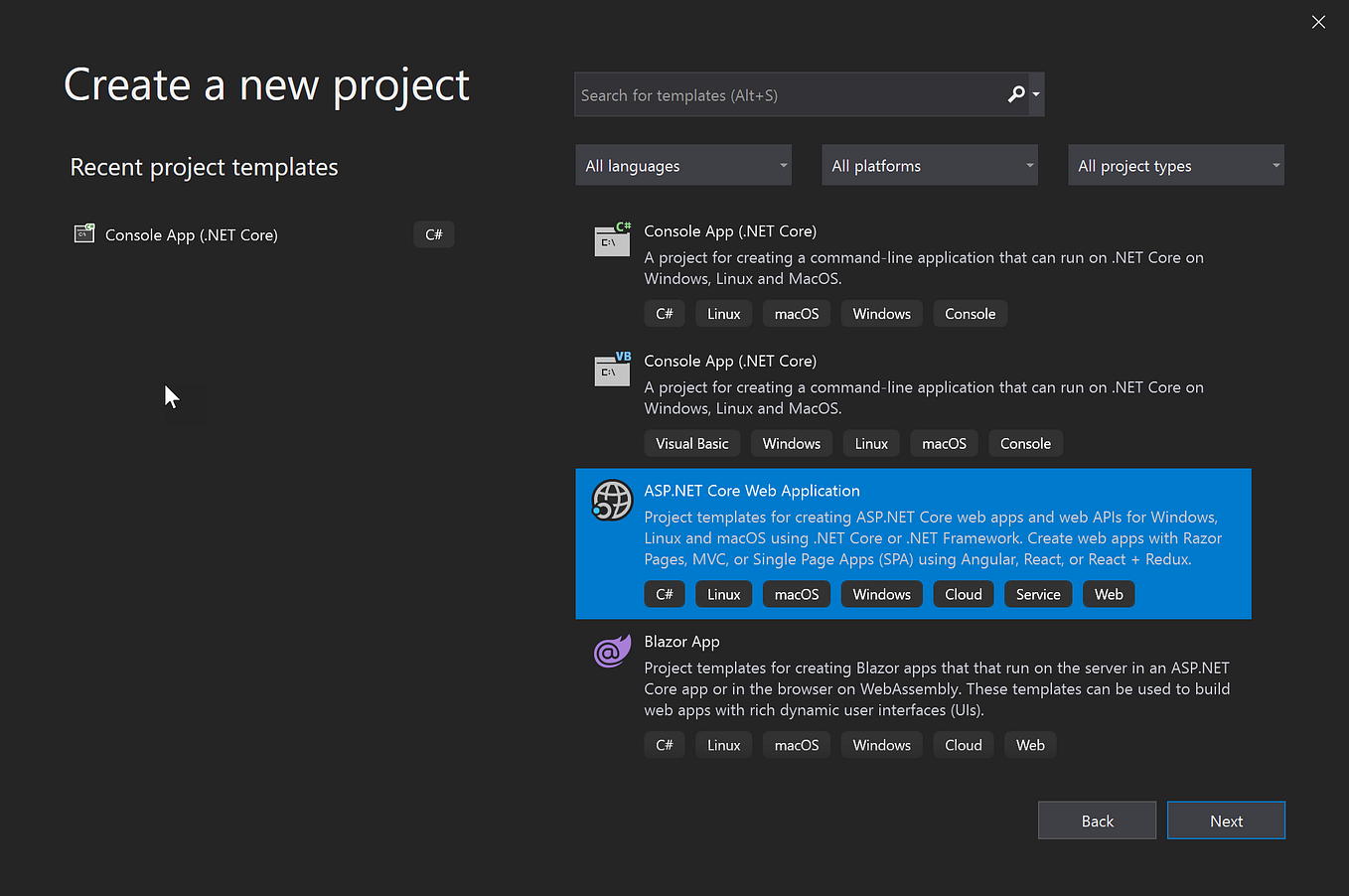The height and width of the screenshot is (896, 1349).
Task: Click the Console tag under C# Console App
Action: [x=970, y=313]
